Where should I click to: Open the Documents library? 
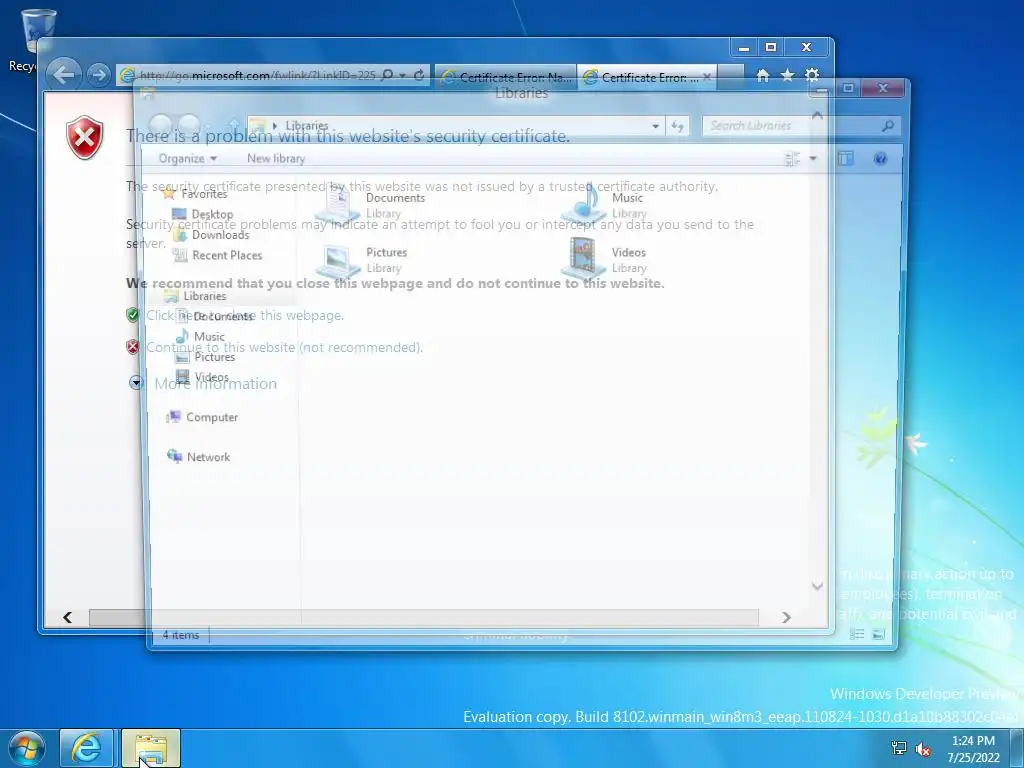point(371,204)
